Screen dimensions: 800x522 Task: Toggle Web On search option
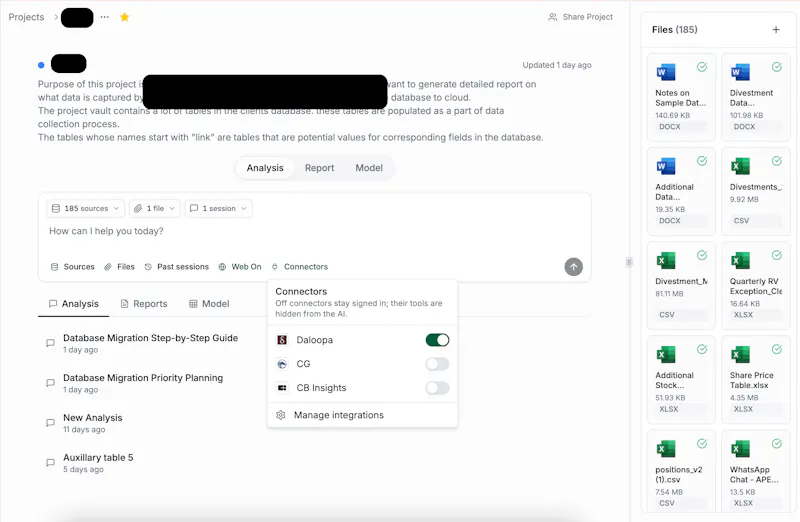[x=240, y=267]
